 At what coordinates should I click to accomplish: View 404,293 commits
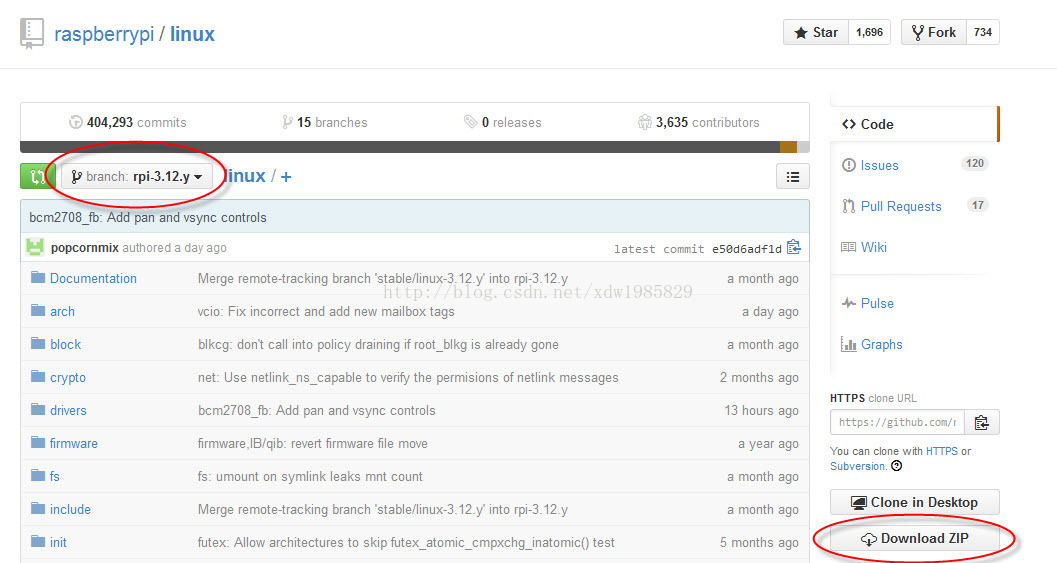(x=127, y=123)
